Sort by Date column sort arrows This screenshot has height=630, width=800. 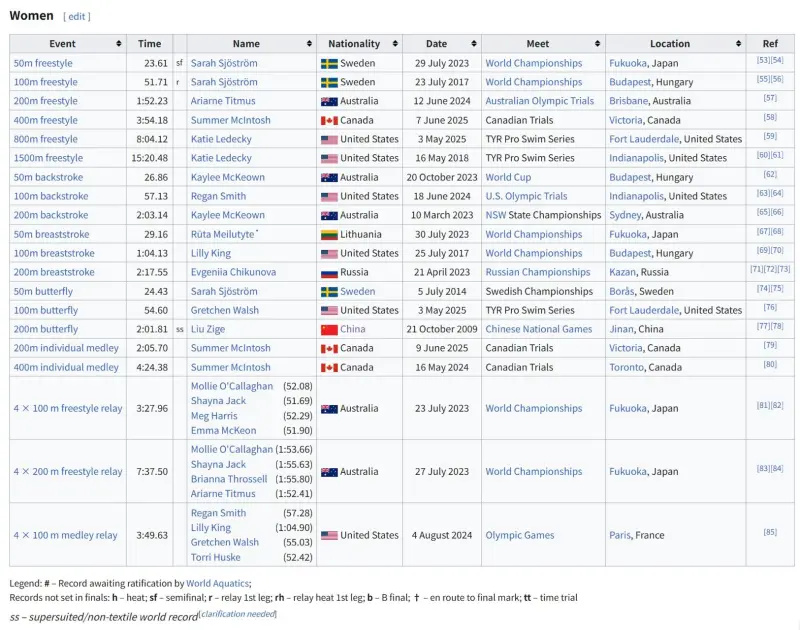point(473,44)
